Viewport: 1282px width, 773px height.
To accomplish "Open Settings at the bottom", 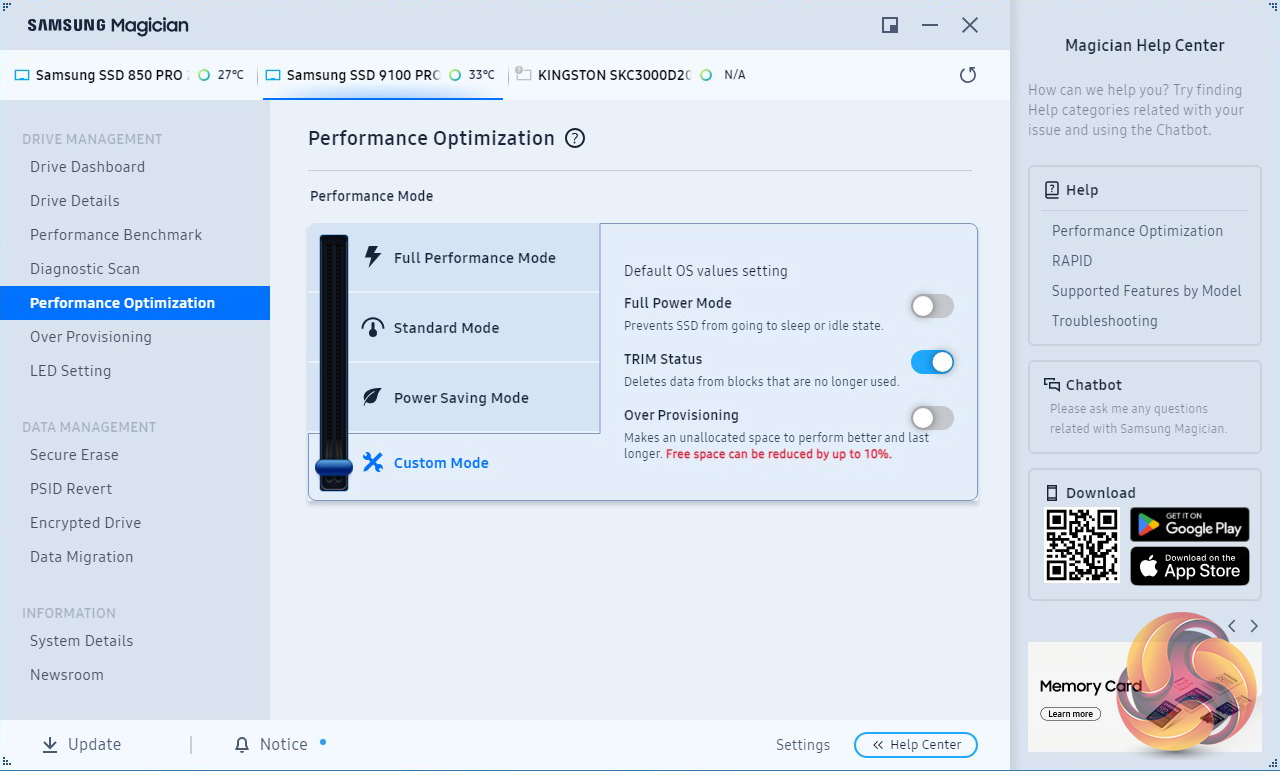I will click(x=803, y=745).
